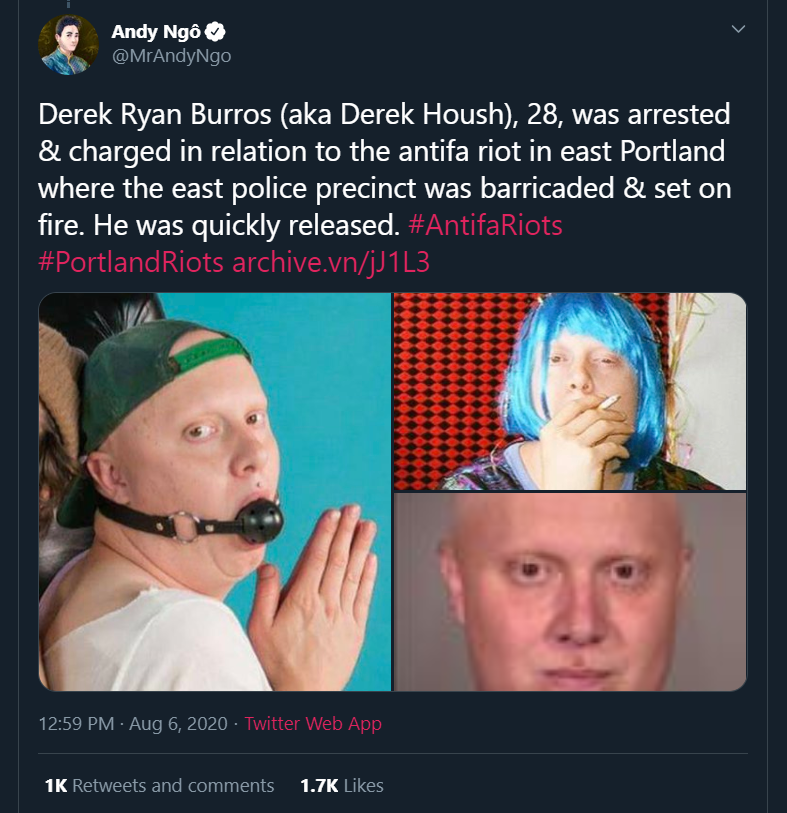The image size is (787, 813).
Task: Visit the @MrAndyNgo handle link
Action: [172, 55]
